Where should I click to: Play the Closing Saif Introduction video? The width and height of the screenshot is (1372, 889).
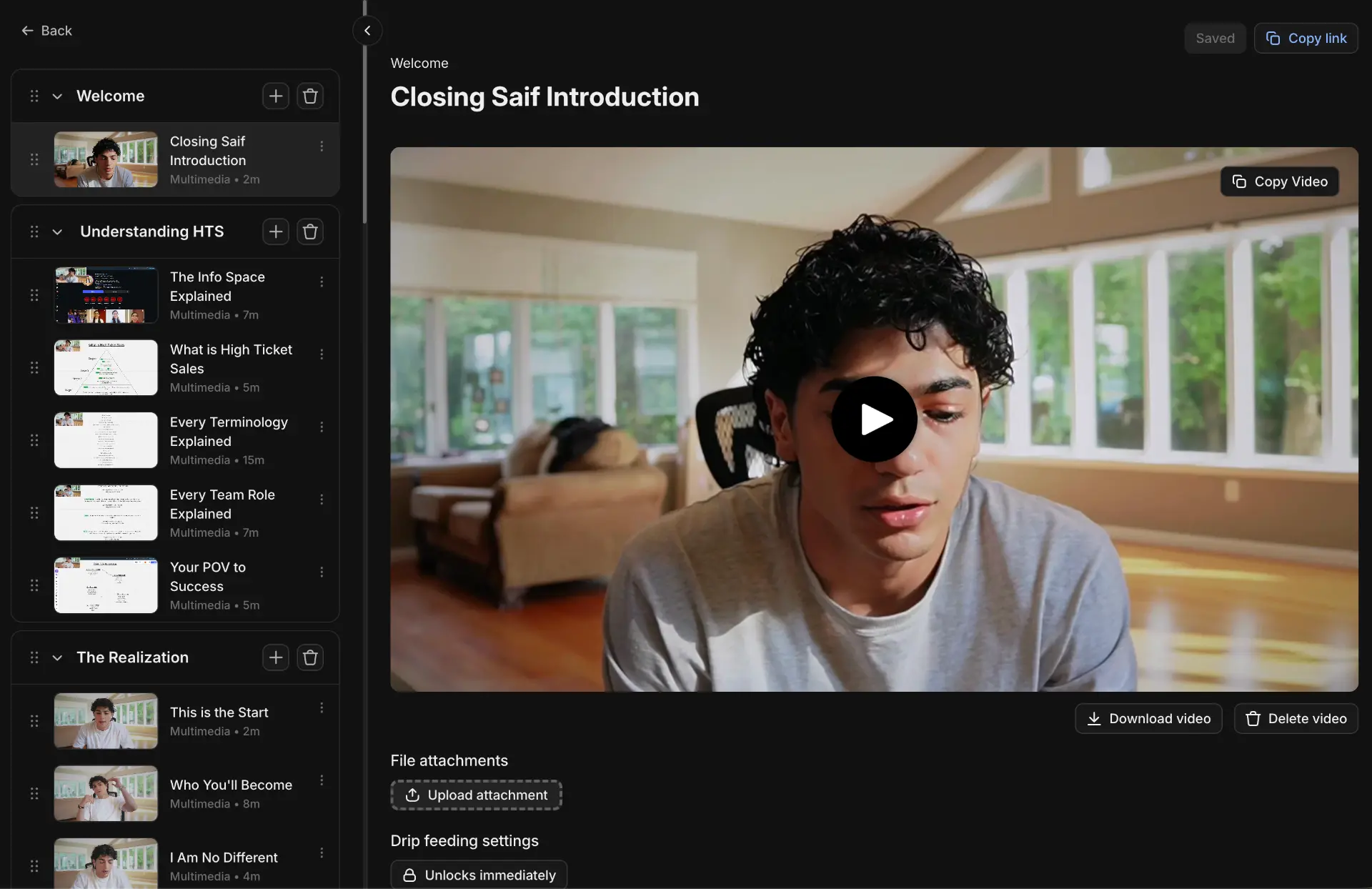point(874,419)
